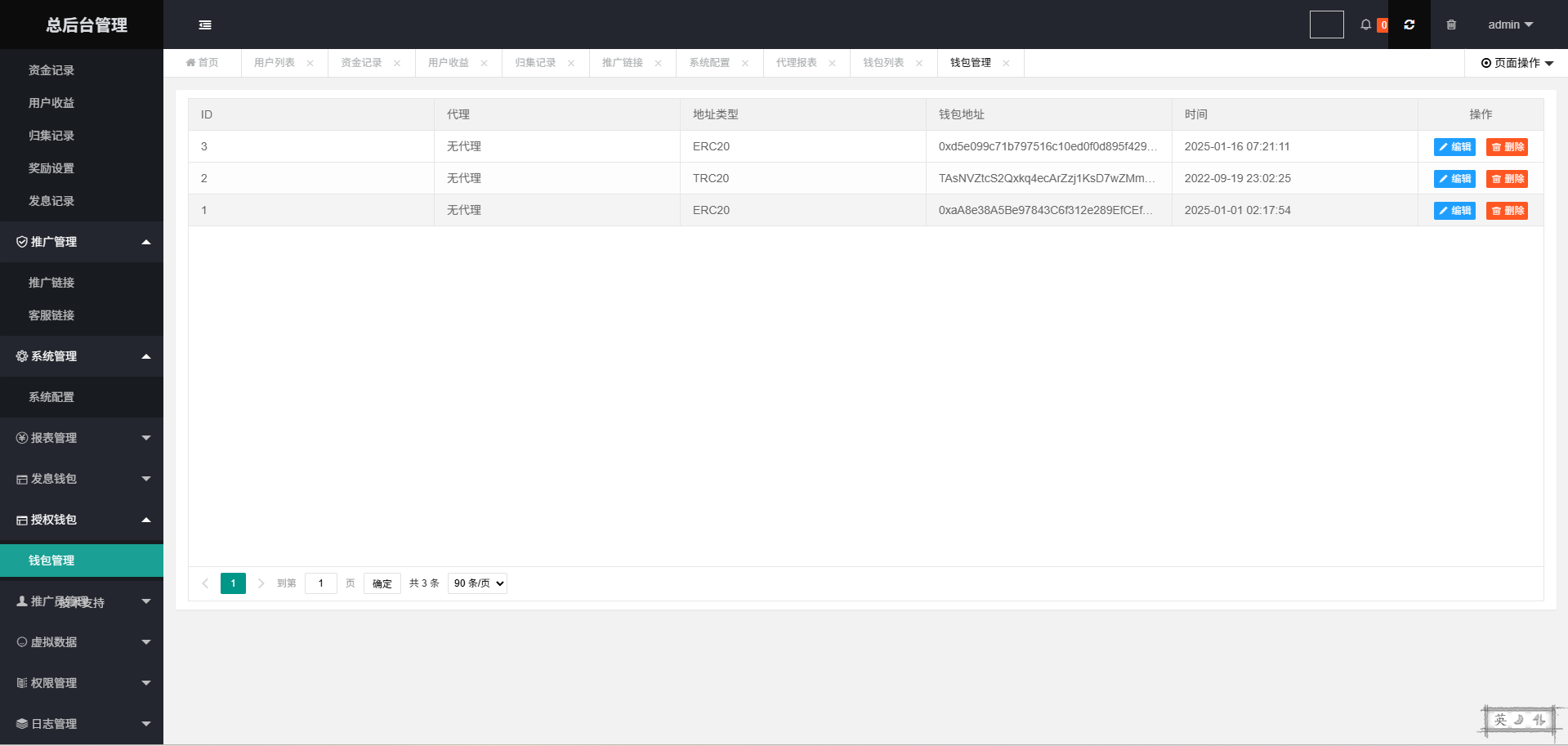Switch to the 资金记录 tab
Image resolution: width=1568 pixels, height=746 pixels.
point(361,63)
